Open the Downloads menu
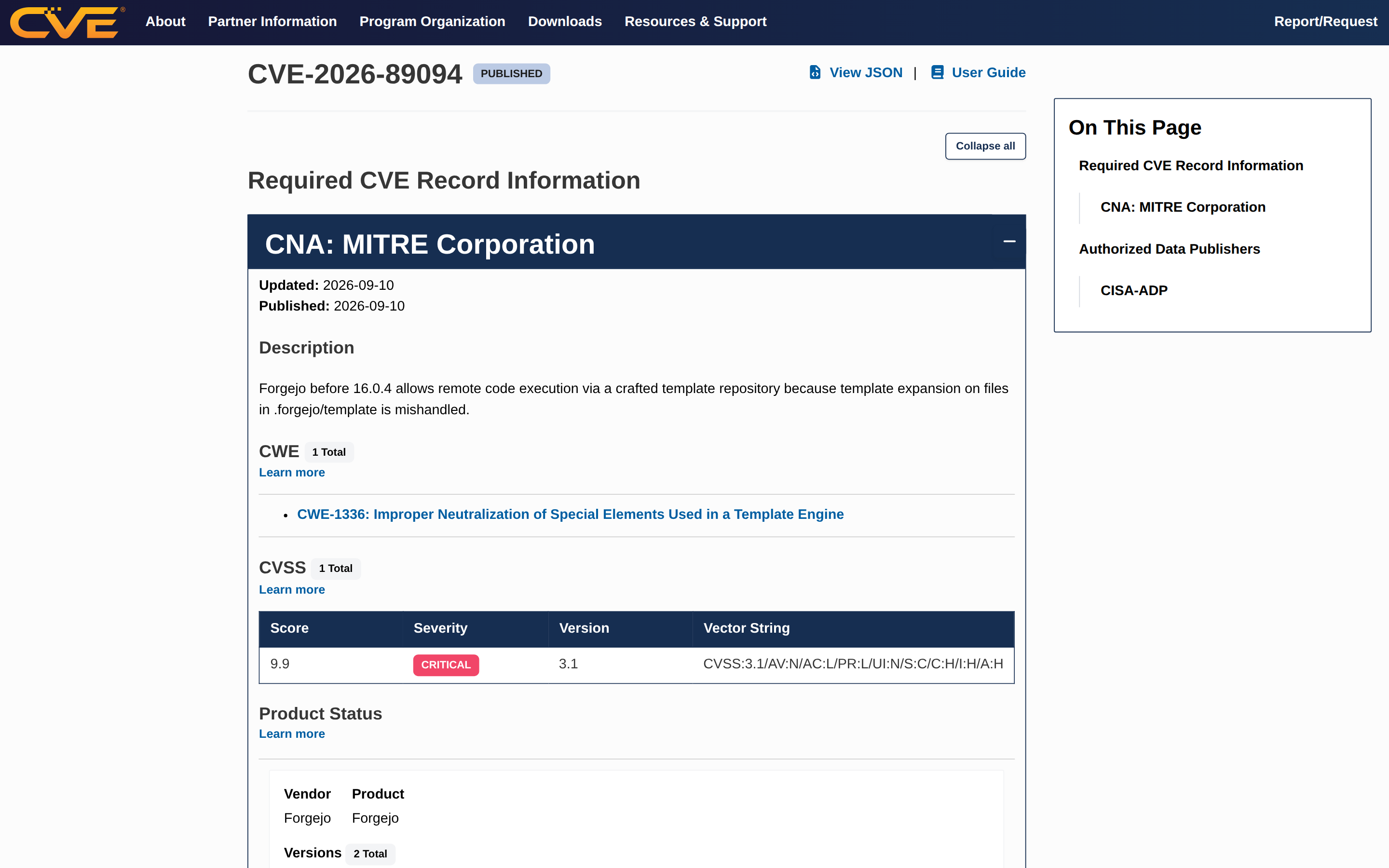This screenshot has height=868, width=1389. (565, 22)
